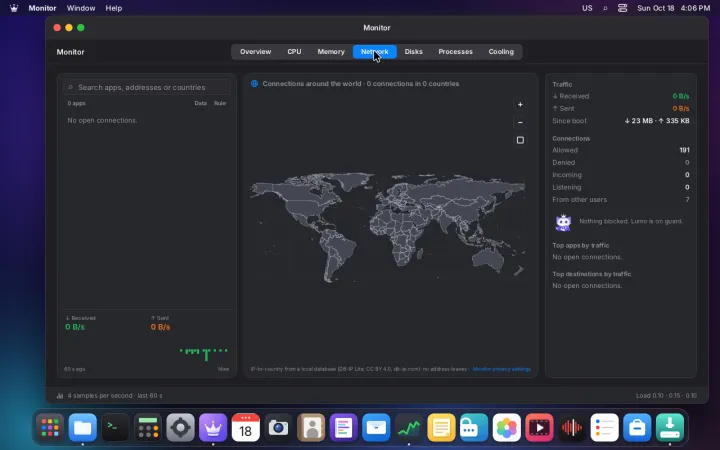This screenshot has width=720, height=450.
Task: Switch to the Memory tab
Action: point(331,51)
